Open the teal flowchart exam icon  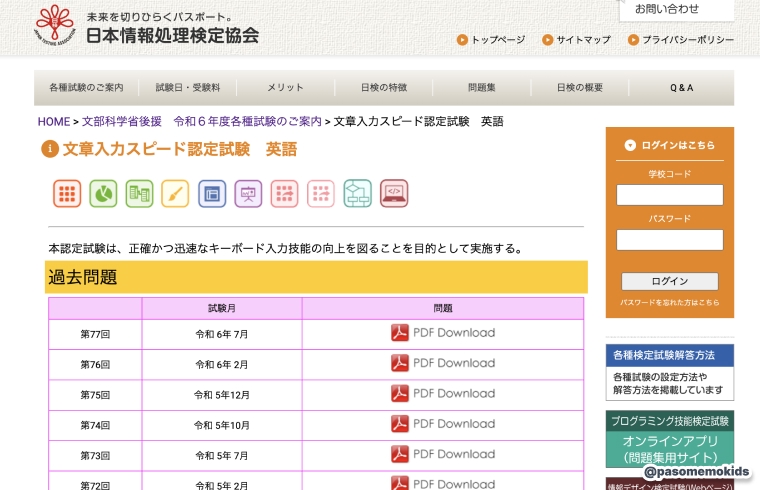coord(358,193)
